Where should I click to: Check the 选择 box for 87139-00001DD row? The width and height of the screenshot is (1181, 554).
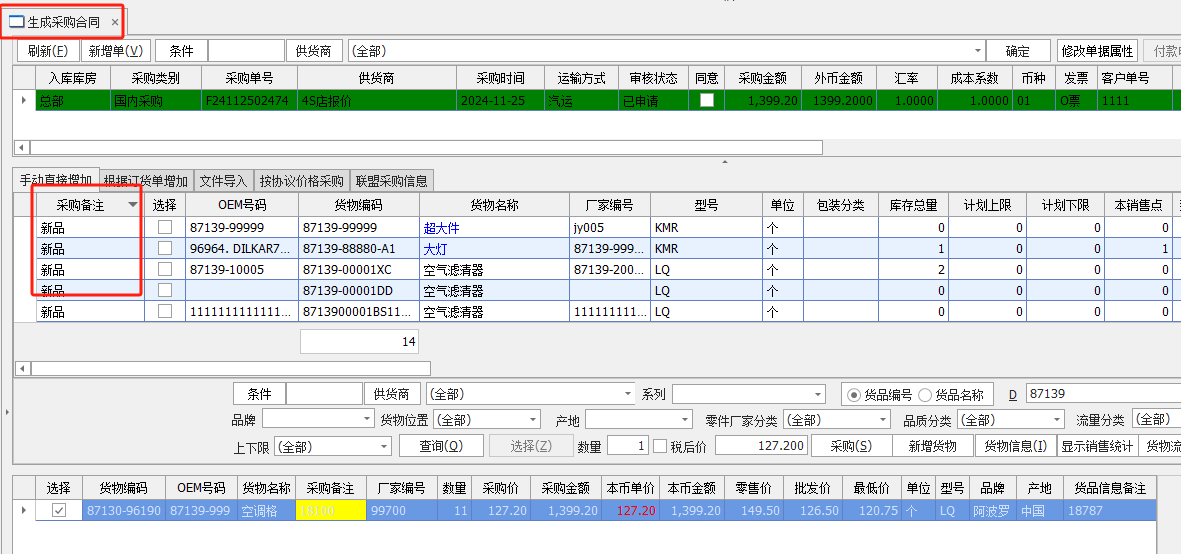point(164,291)
